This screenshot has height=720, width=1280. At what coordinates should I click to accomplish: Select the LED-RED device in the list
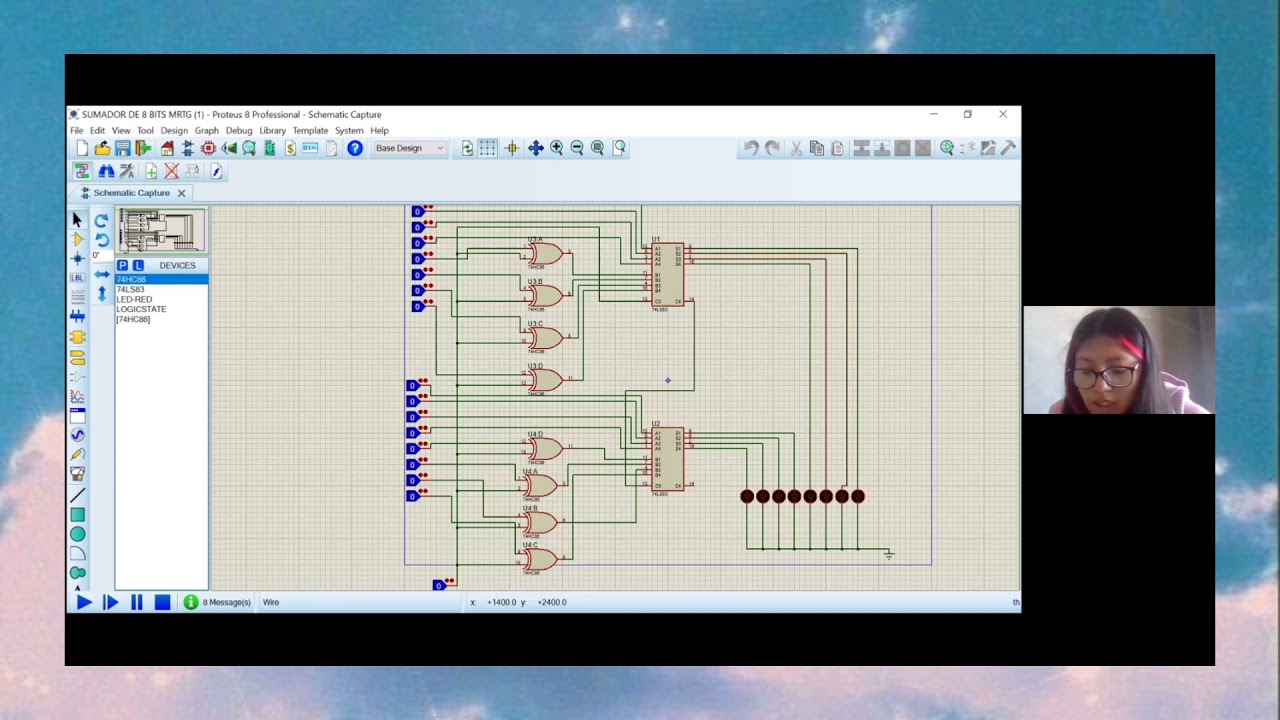coord(161,299)
